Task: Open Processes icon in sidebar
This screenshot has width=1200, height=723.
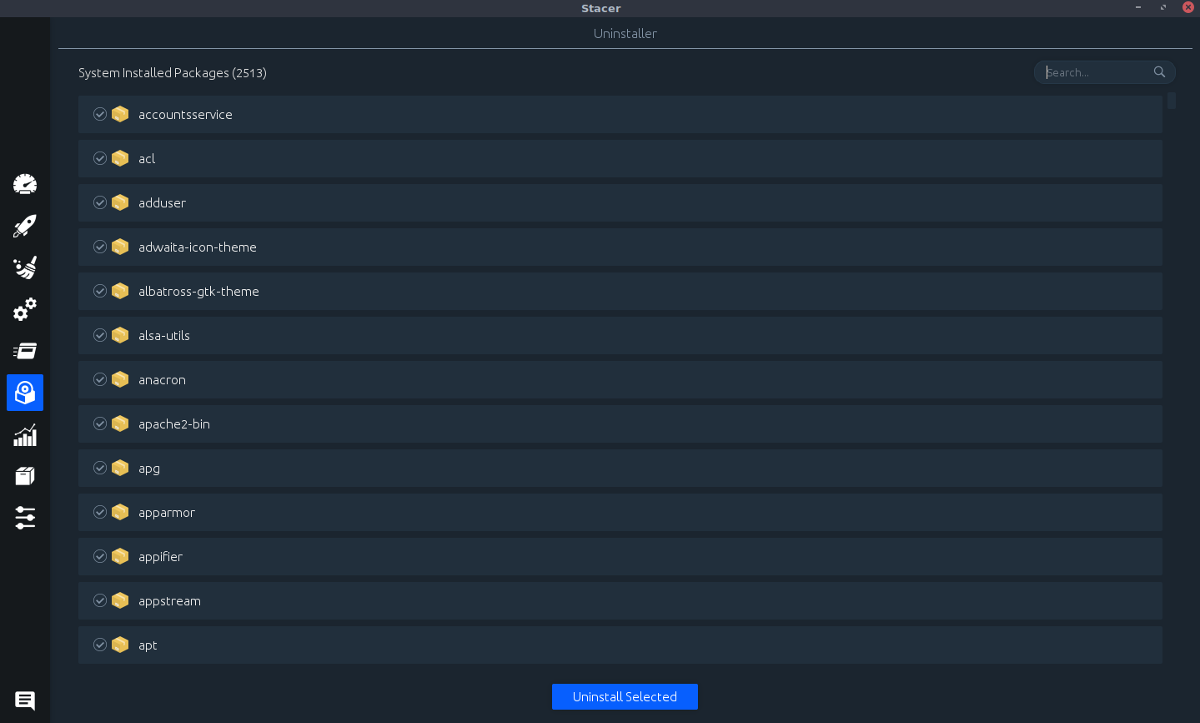Action: click(25, 351)
